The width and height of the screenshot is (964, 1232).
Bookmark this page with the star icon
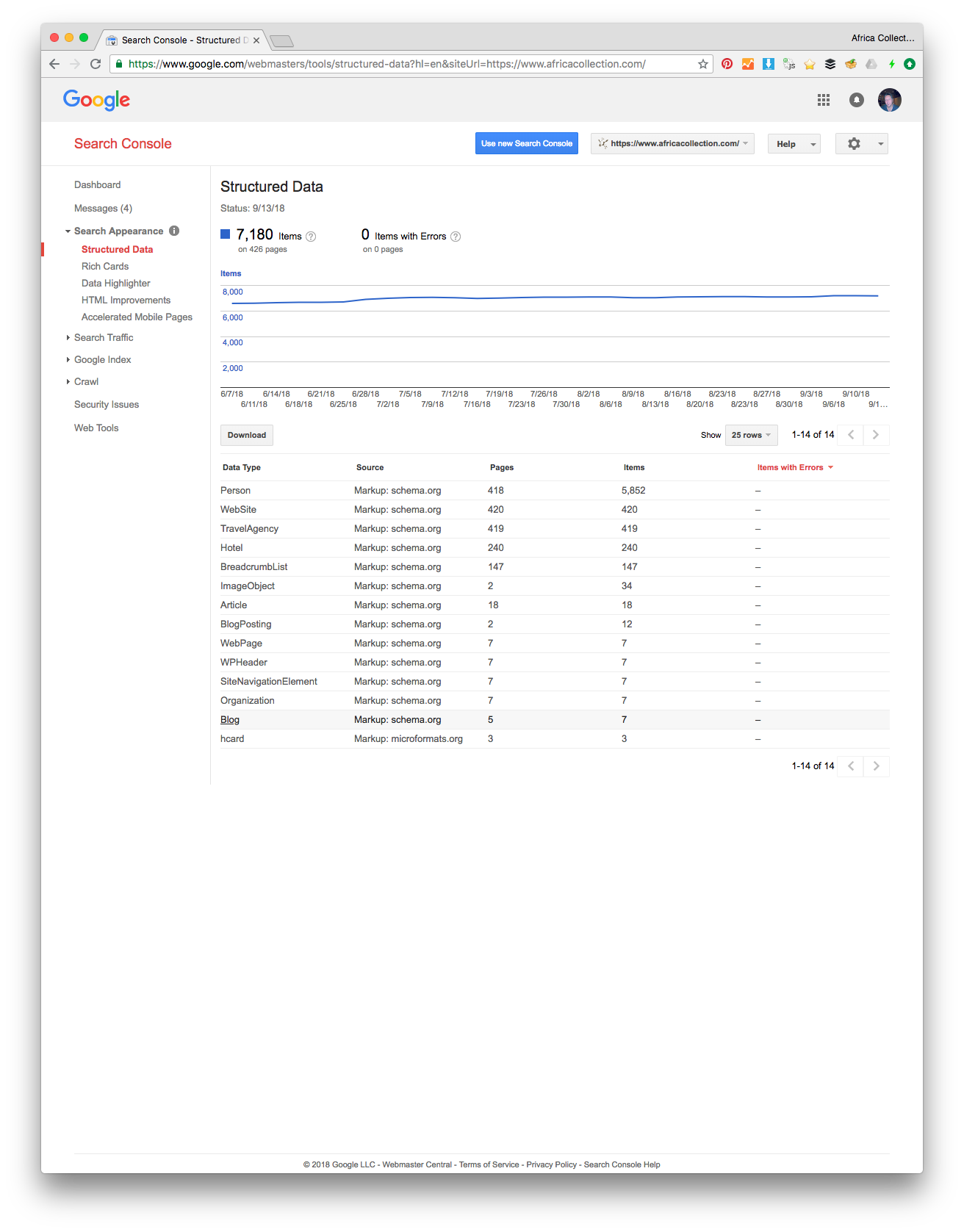click(703, 64)
